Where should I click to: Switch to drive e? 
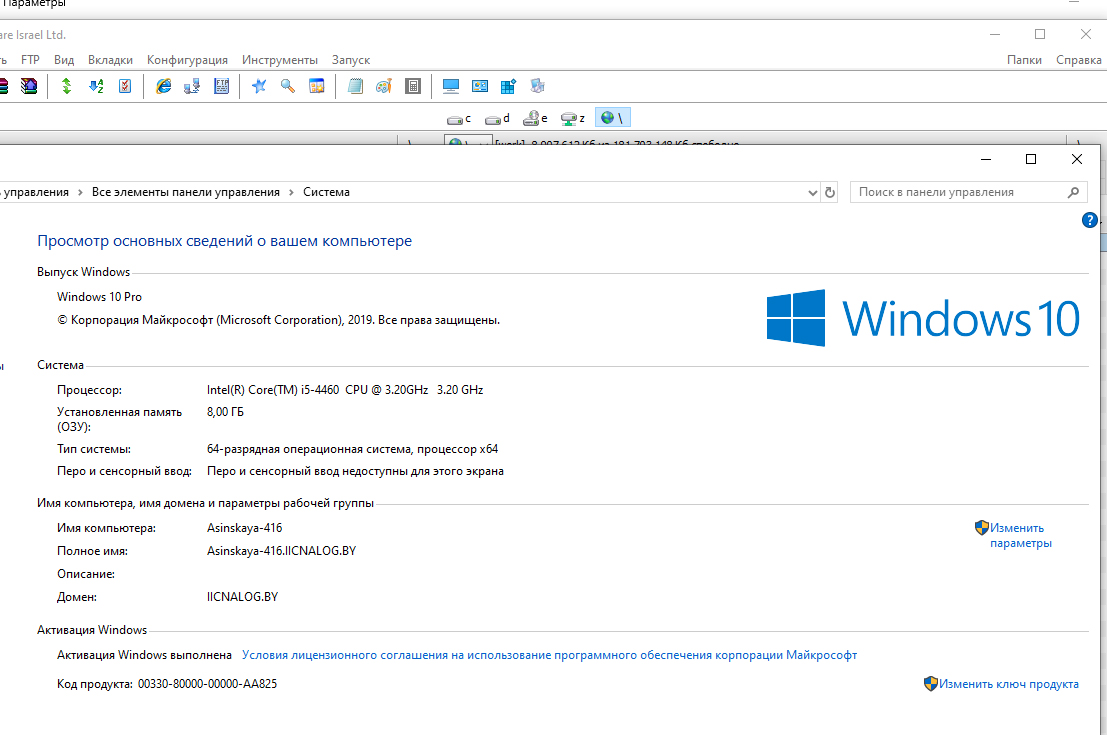pos(535,118)
